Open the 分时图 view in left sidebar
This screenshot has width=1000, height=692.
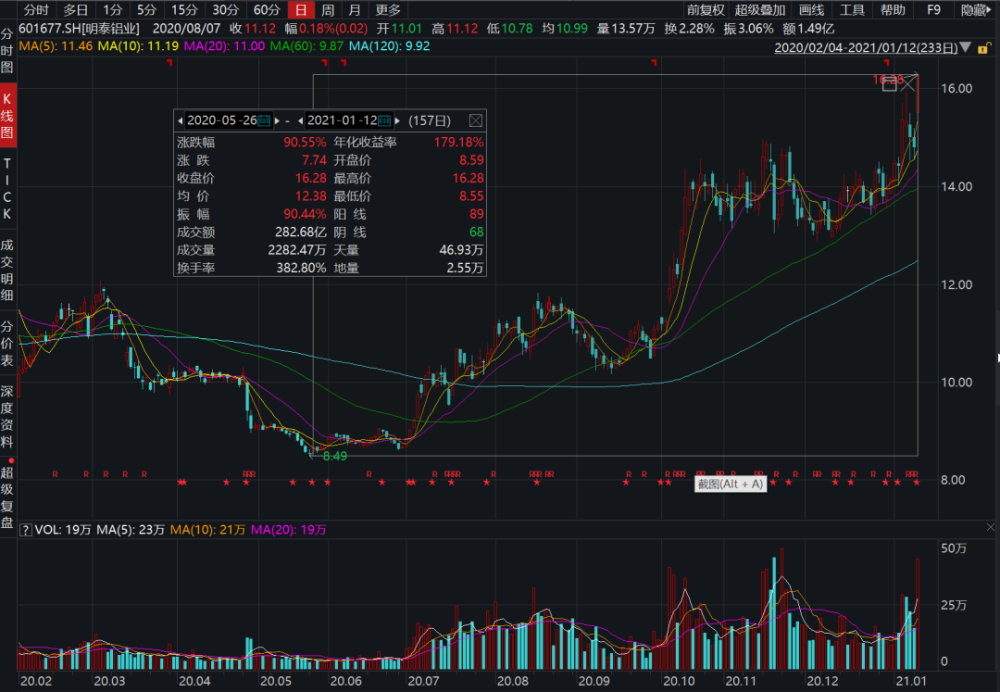pyautogui.click(x=7, y=50)
